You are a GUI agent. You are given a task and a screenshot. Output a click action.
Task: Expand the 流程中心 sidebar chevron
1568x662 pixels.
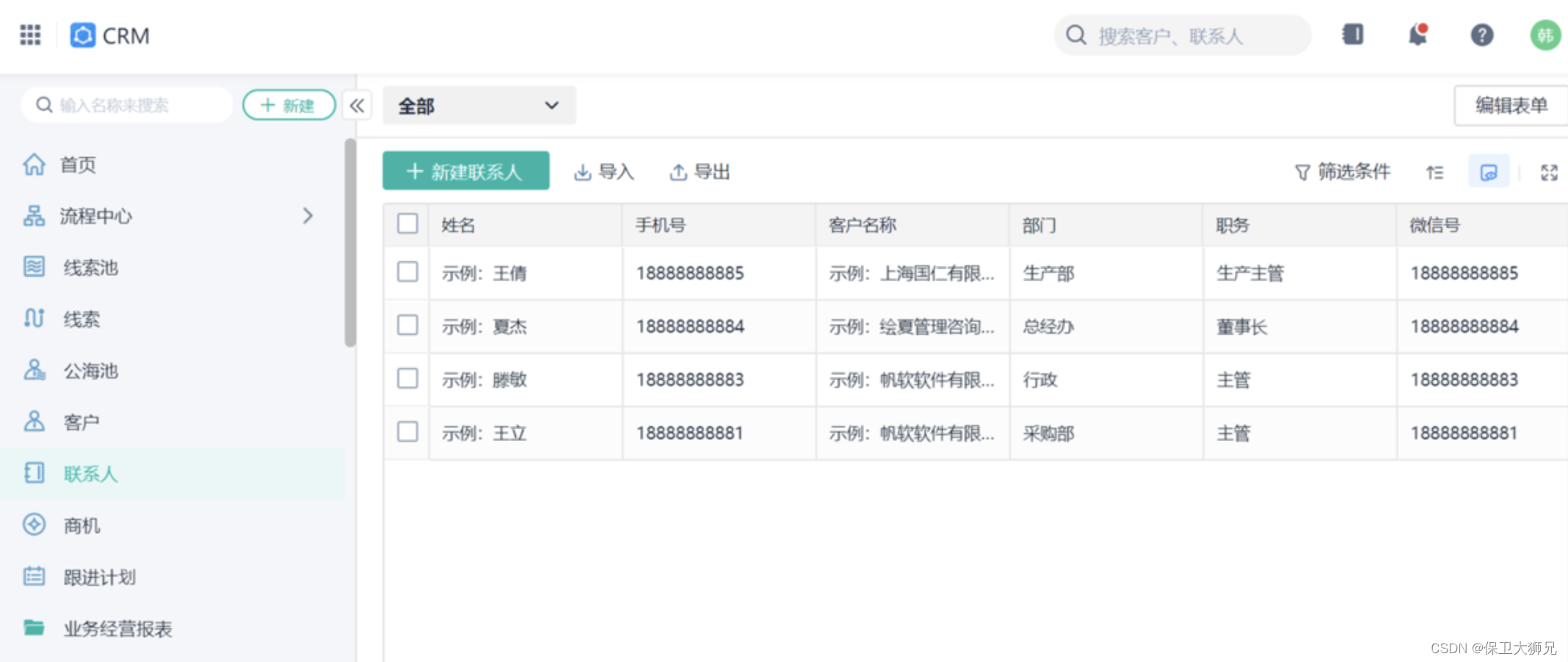tap(308, 216)
